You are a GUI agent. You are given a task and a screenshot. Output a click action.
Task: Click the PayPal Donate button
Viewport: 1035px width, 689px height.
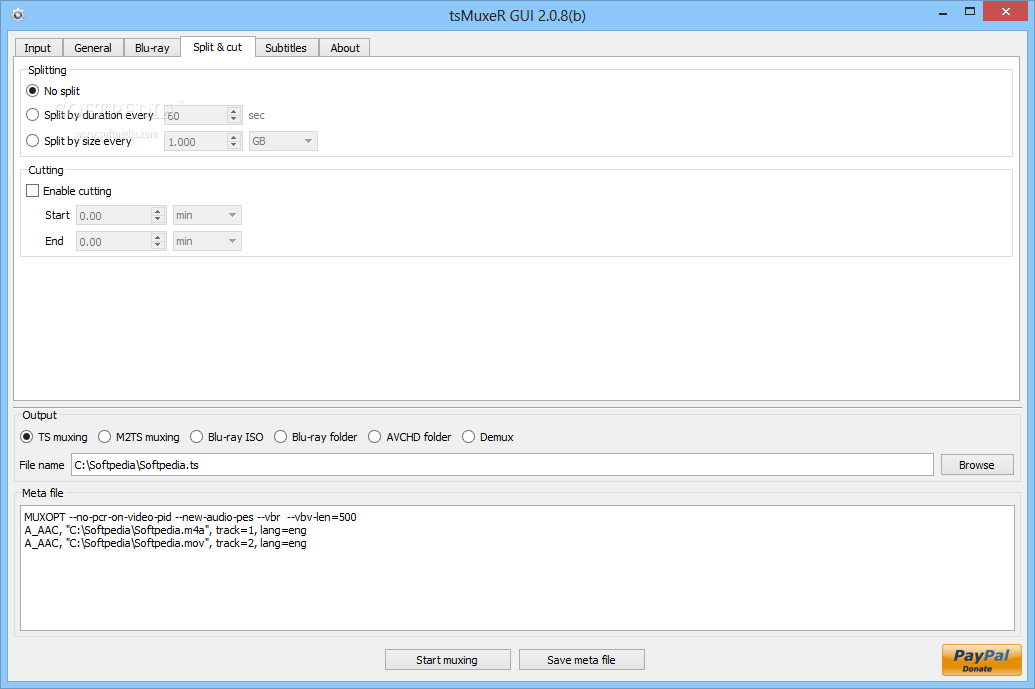tap(982, 660)
